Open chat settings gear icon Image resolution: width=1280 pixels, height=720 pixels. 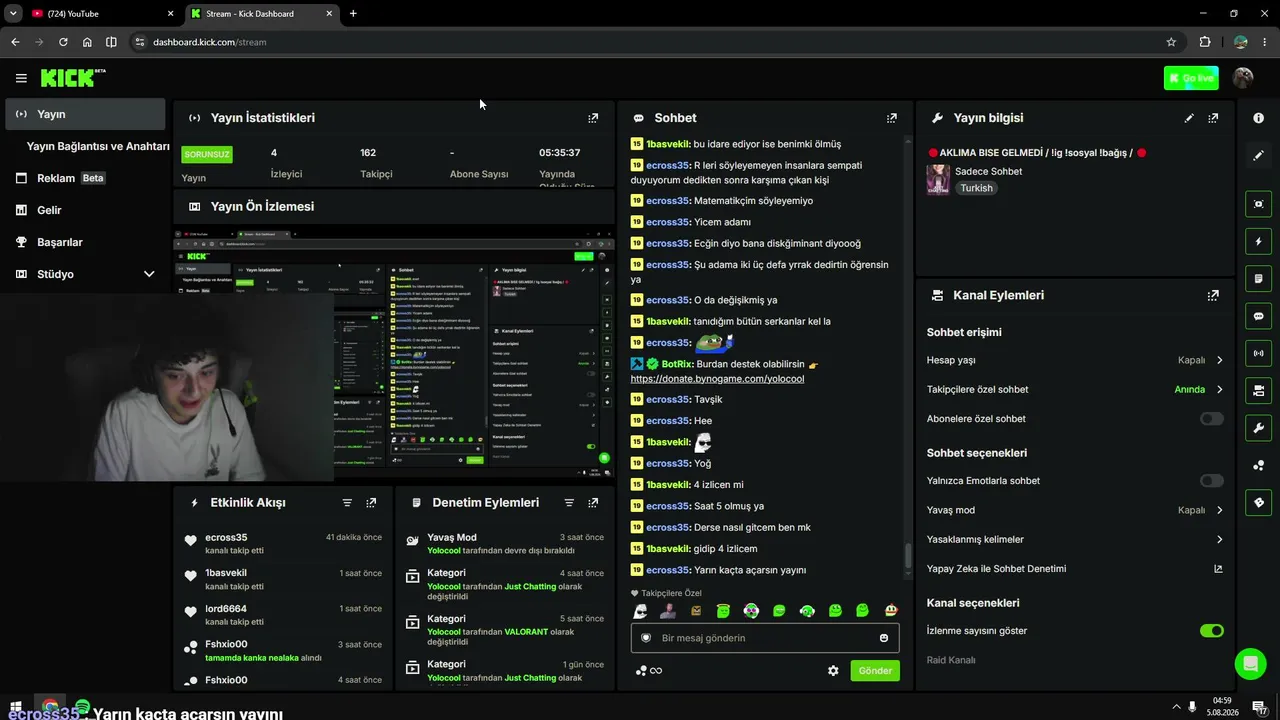coord(833,671)
